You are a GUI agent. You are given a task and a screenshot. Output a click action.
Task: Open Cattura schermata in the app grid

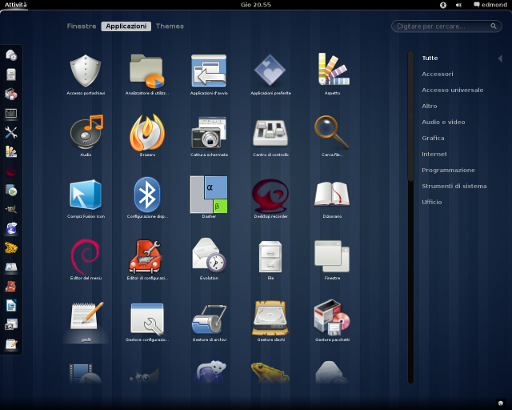(209, 132)
